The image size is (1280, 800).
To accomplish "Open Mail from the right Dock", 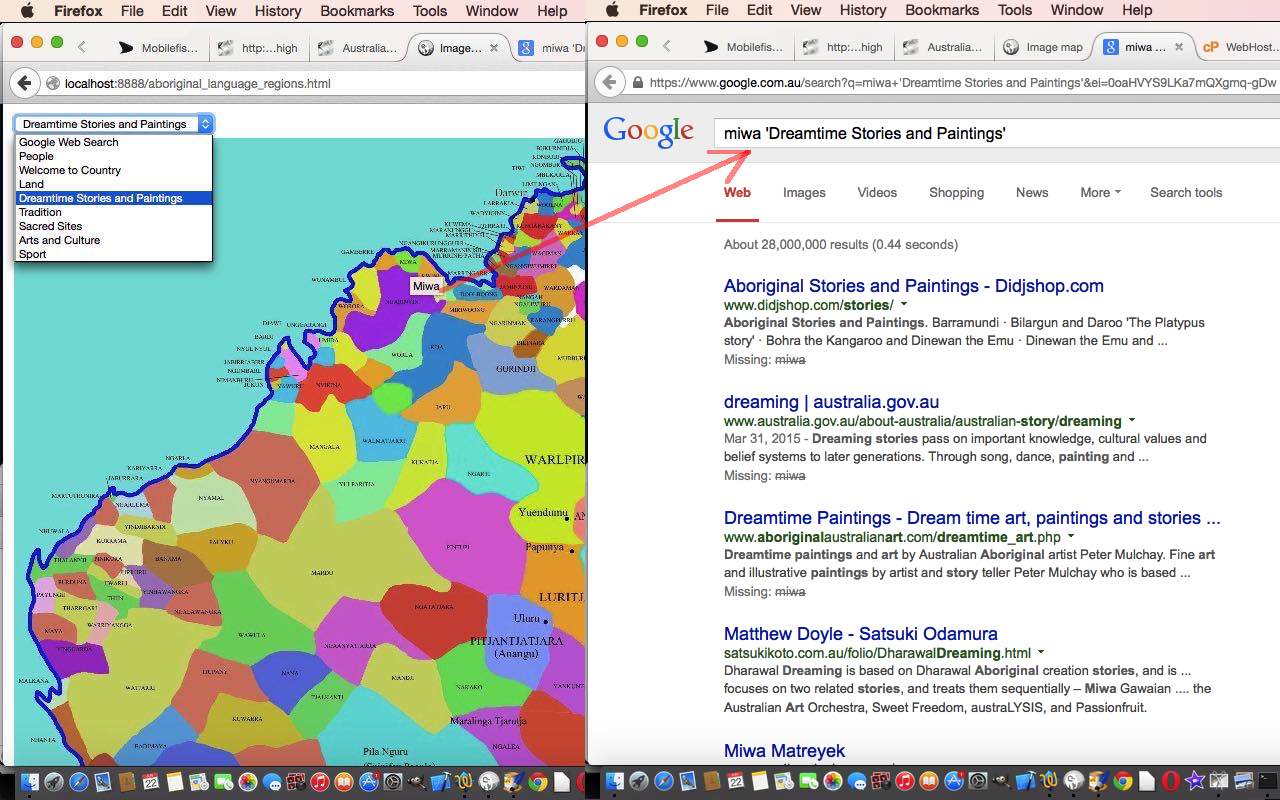I will (x=688, y=781).
